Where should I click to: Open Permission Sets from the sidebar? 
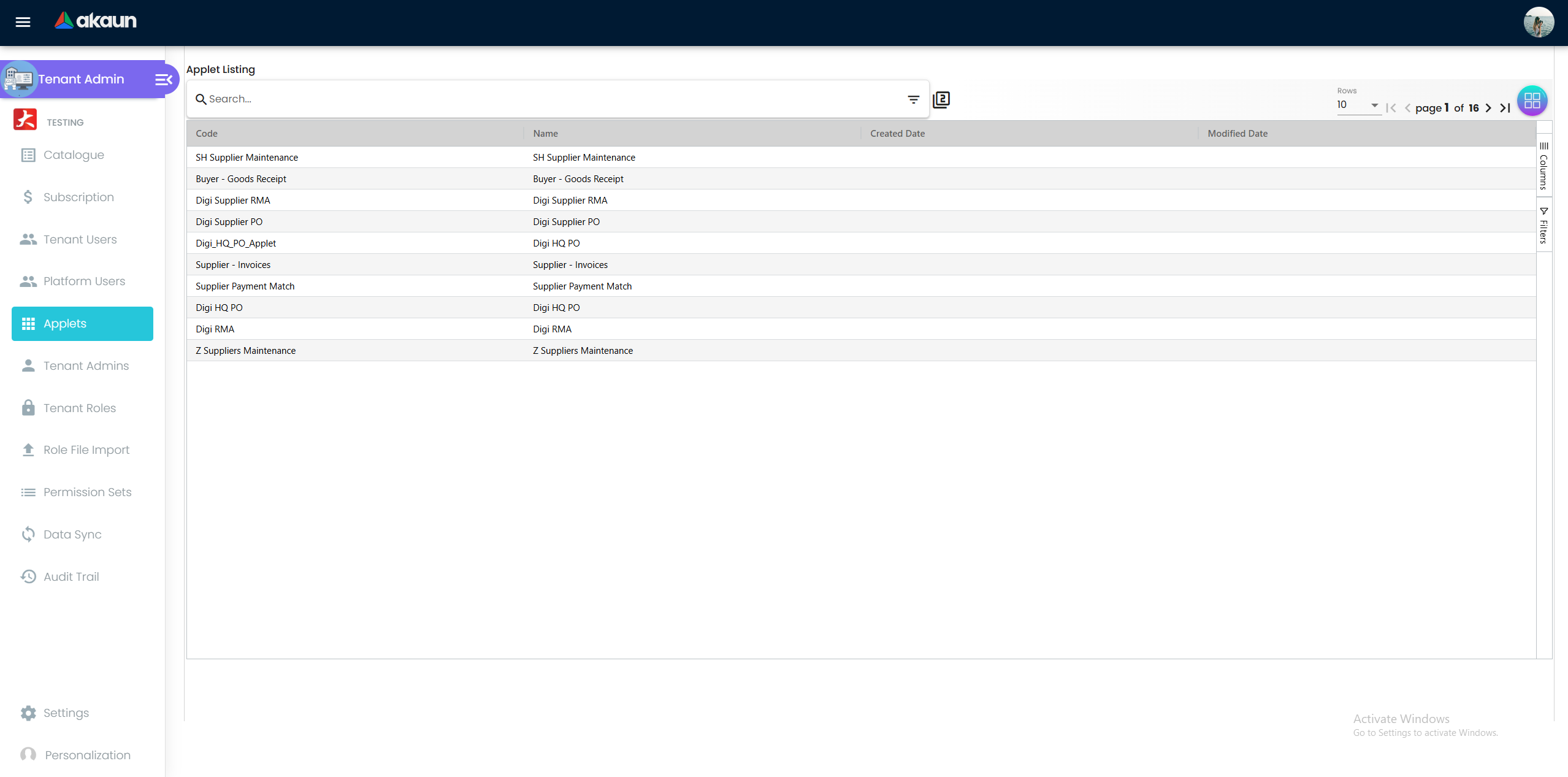[x=88, y=492]
